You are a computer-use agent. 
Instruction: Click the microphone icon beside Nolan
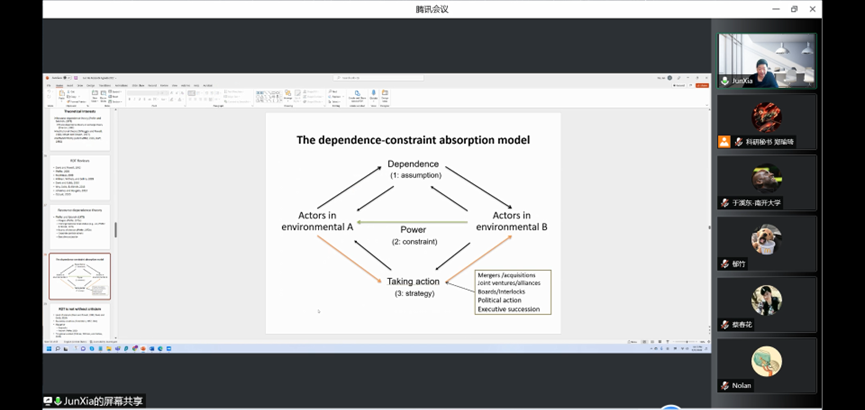click(x=725, y=385)
